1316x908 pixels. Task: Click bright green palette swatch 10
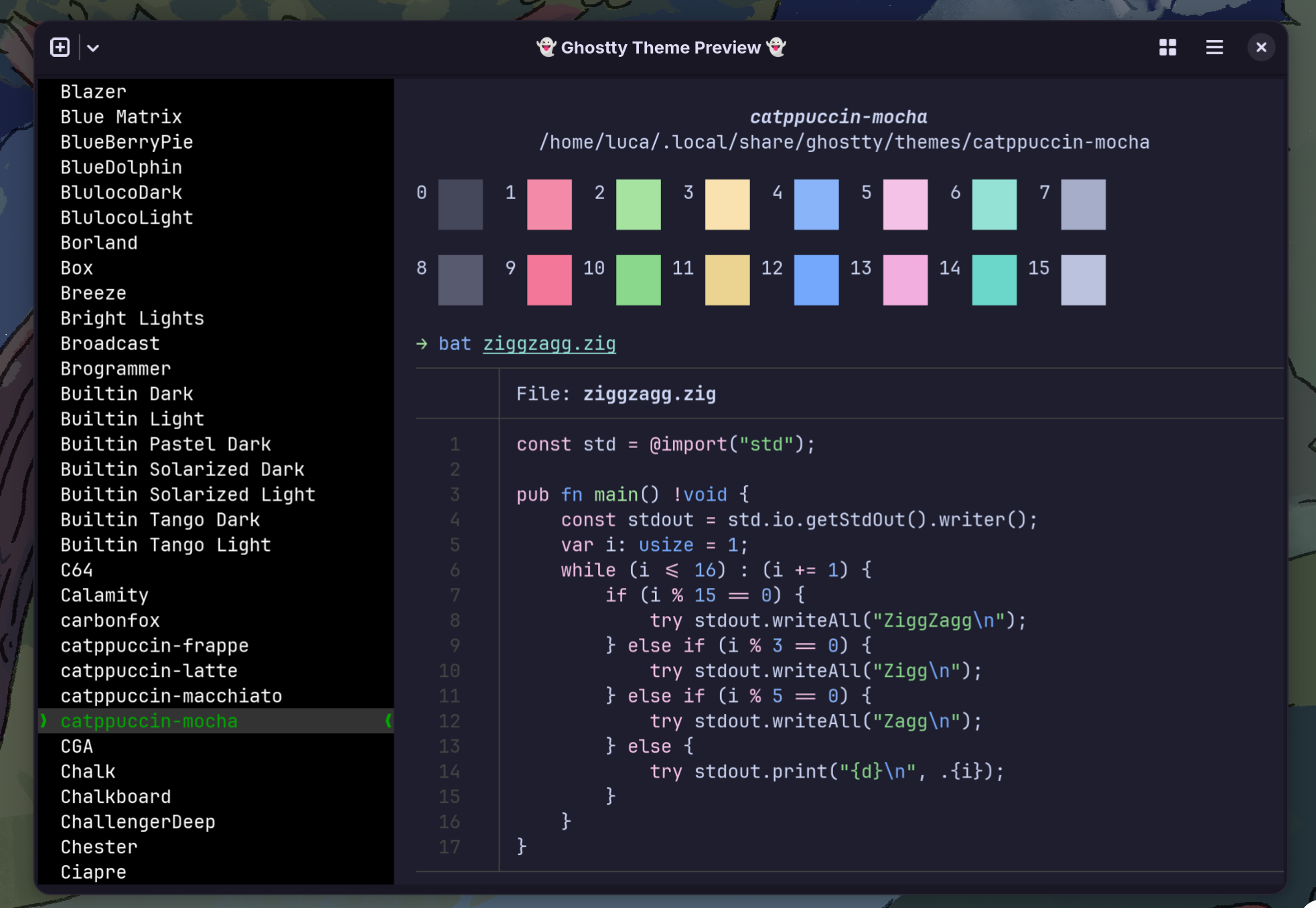[x=638, y=280]
